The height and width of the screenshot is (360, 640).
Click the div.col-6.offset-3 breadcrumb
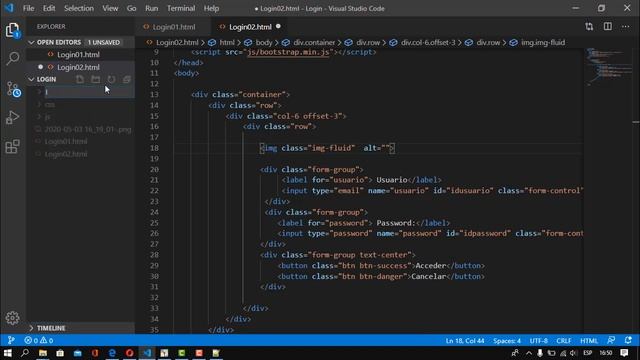pyautogui.click(x=428, y=42)
